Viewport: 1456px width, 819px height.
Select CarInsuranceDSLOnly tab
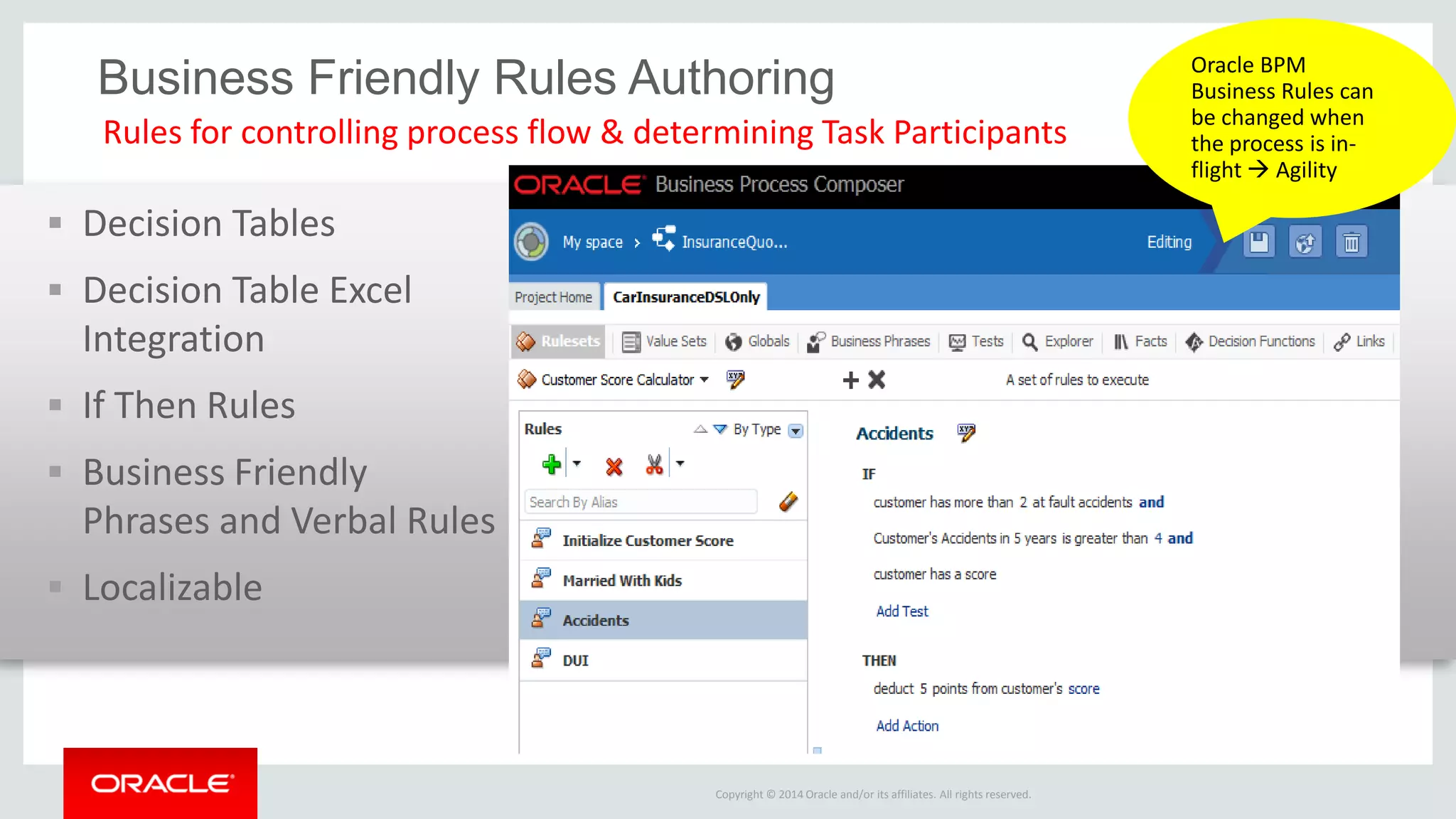tap(686, 297)
